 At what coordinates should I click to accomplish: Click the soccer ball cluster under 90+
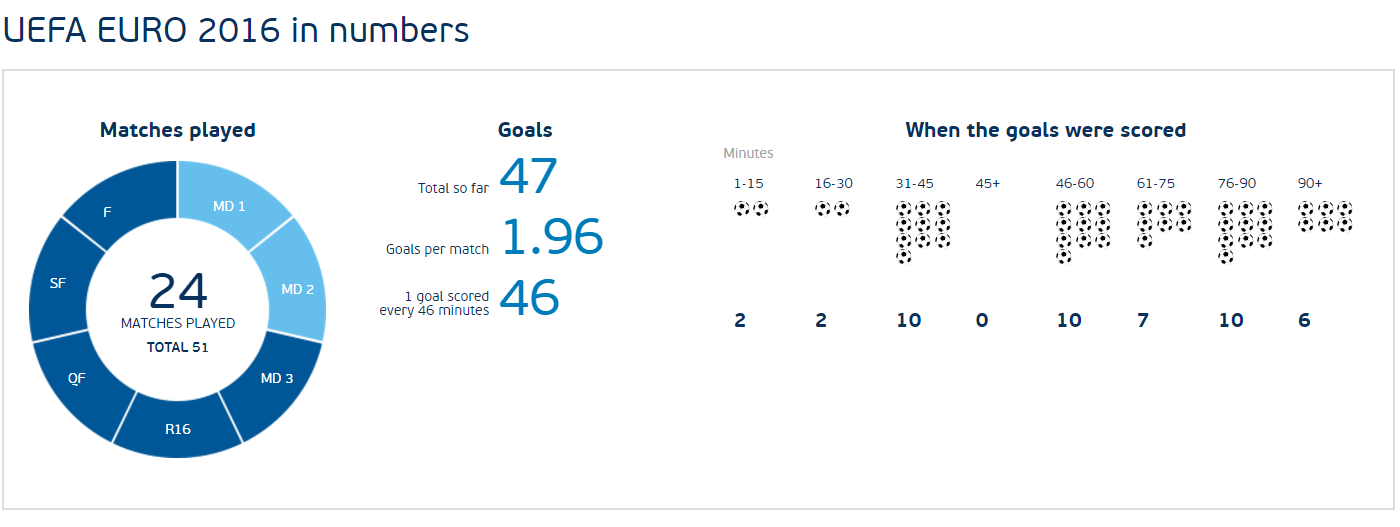(1325, 216)
